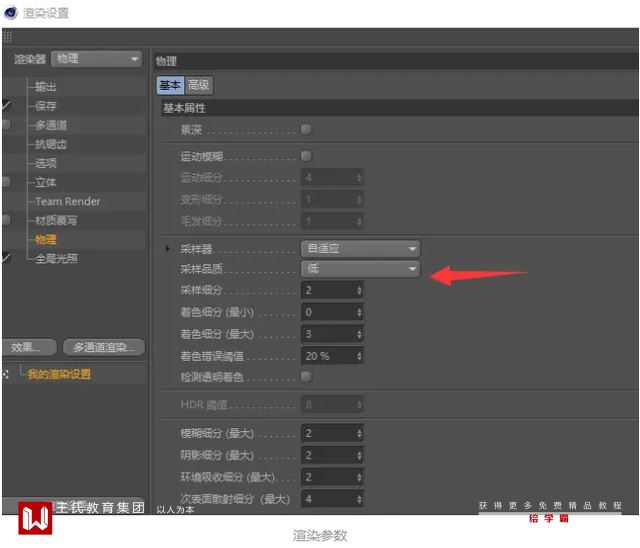
Task: Select 输出 in the render settings tree
Action: (x=45, y=87)
